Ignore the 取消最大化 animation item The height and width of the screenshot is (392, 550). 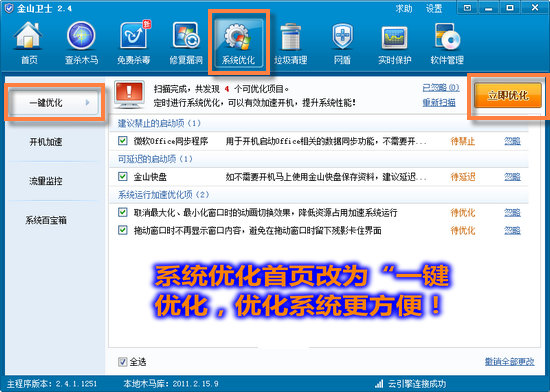point(512,212)
